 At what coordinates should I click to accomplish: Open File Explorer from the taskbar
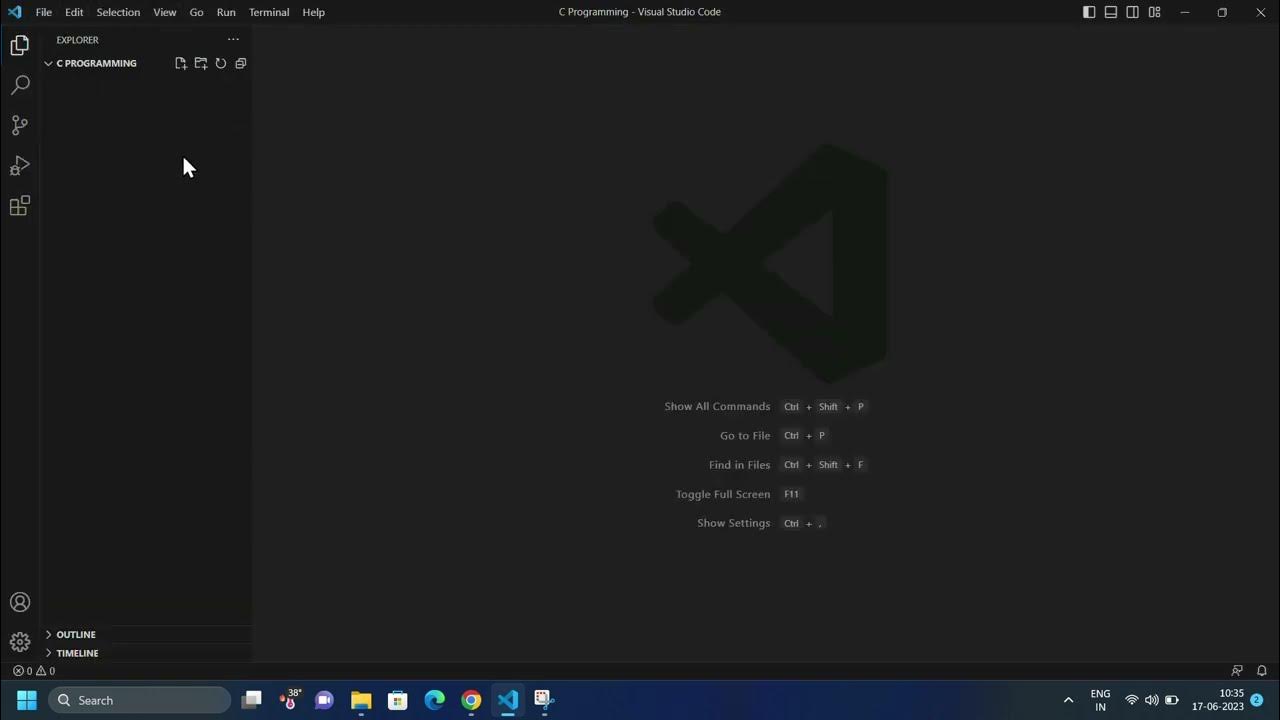tap(361, 700)
